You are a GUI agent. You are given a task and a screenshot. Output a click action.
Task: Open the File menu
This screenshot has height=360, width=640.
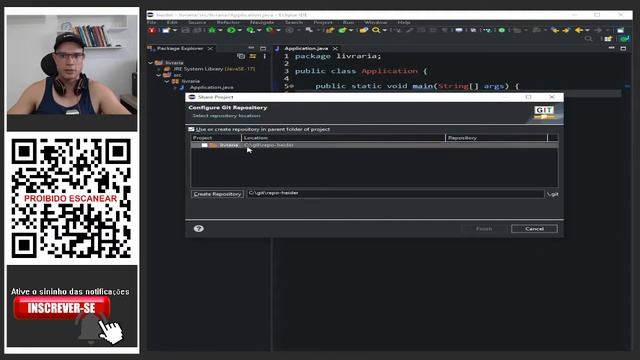point(151,22)
